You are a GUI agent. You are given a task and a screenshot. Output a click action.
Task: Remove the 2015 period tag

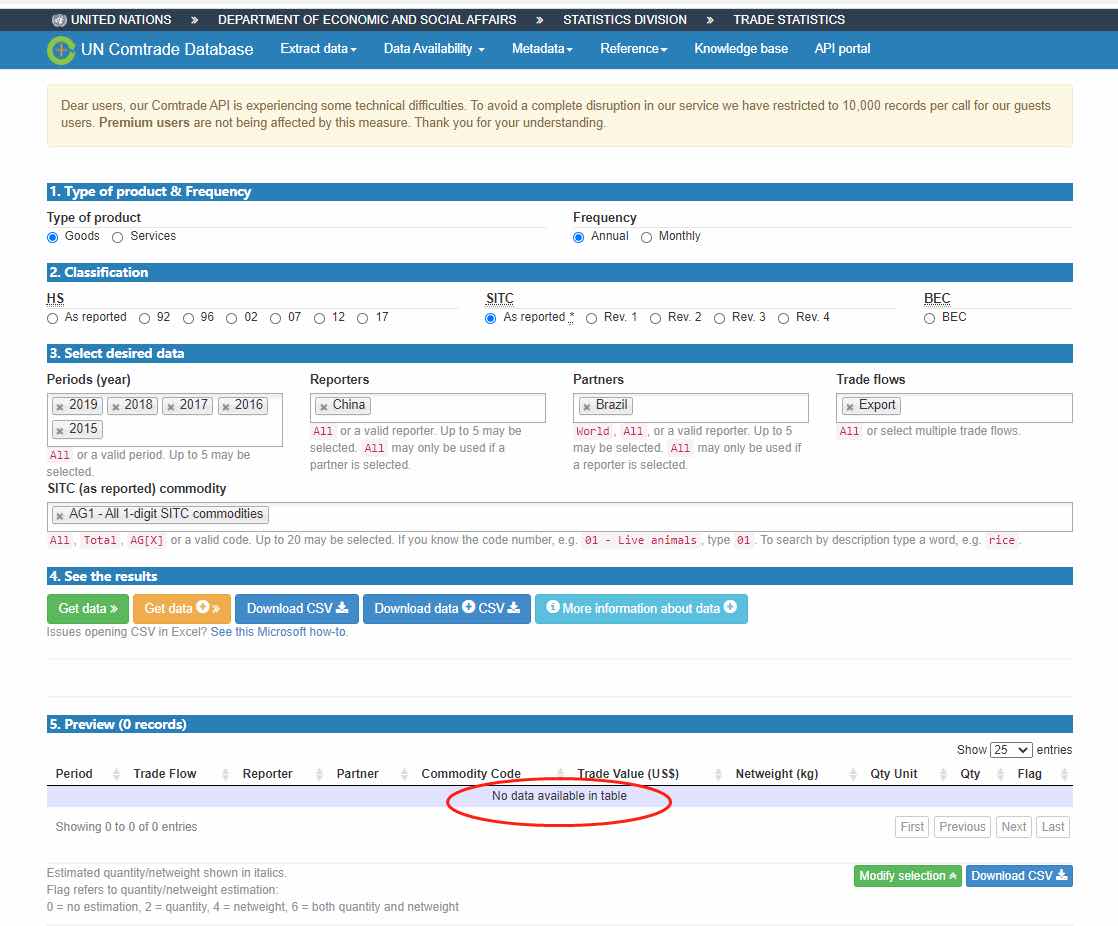60,431
